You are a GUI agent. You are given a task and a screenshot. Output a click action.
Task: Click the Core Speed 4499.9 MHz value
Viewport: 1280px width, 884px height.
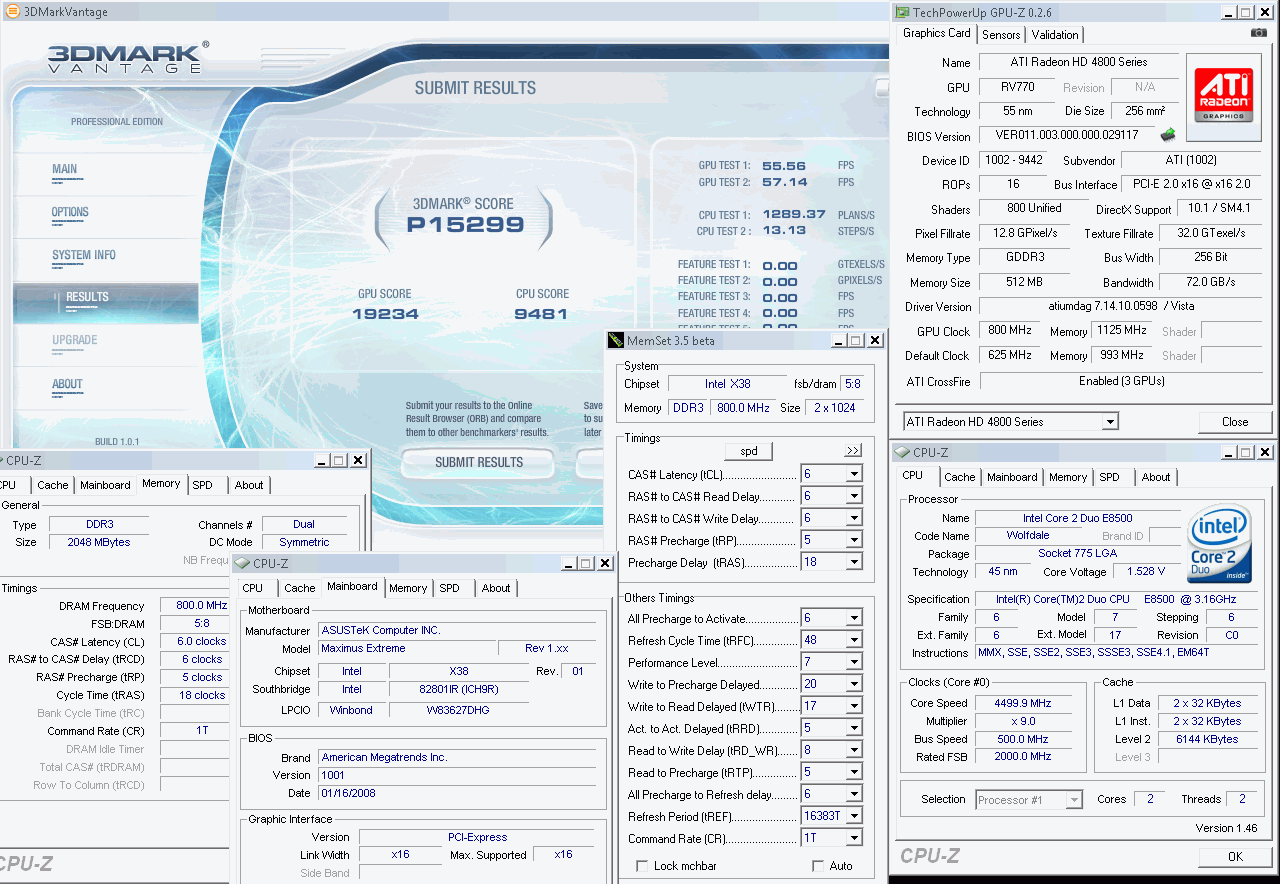[x=1024, y=703]
